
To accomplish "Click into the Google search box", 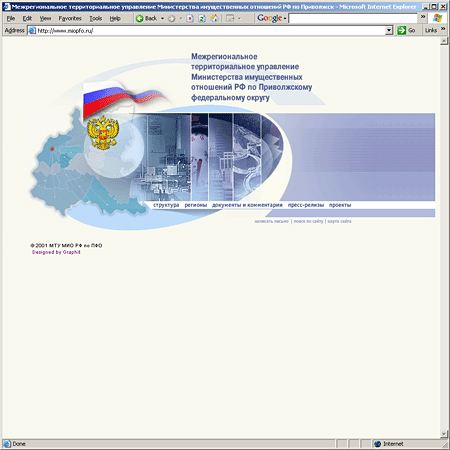I will click(x=353, y=18).
